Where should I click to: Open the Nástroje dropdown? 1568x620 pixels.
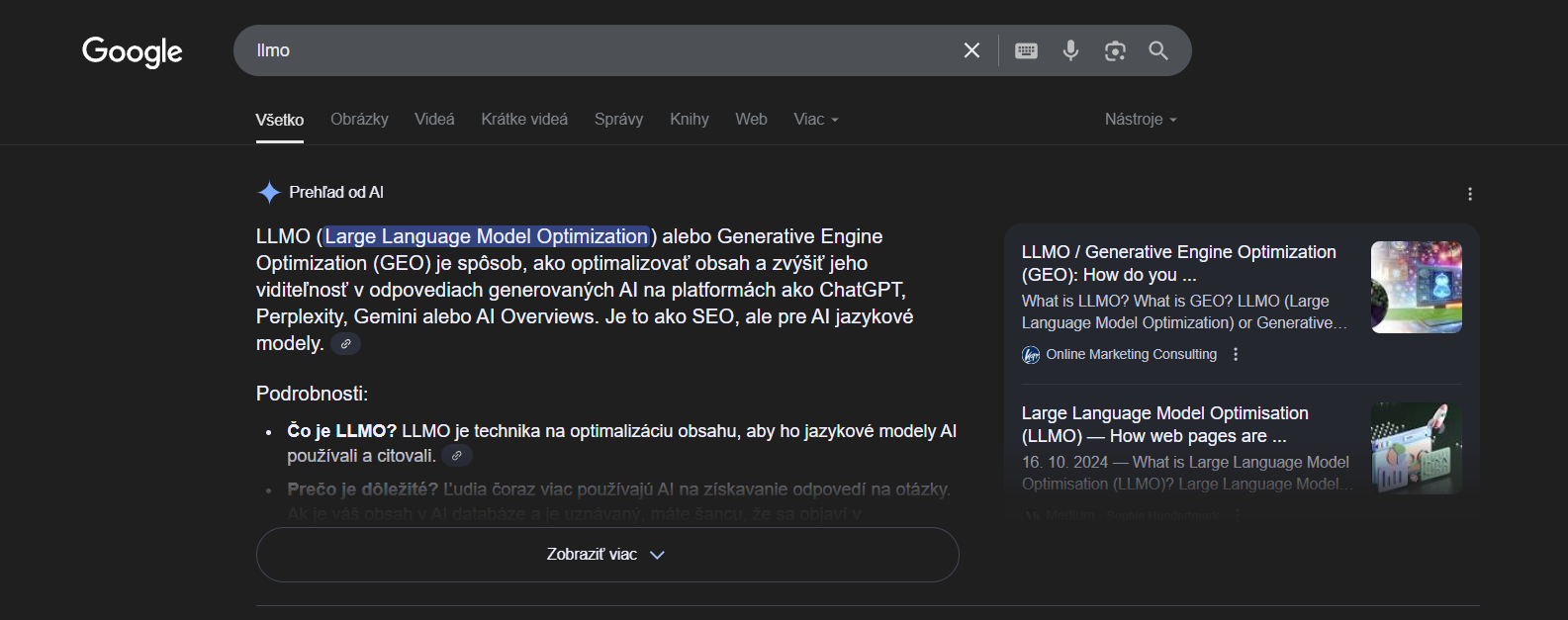(1141, 119)
